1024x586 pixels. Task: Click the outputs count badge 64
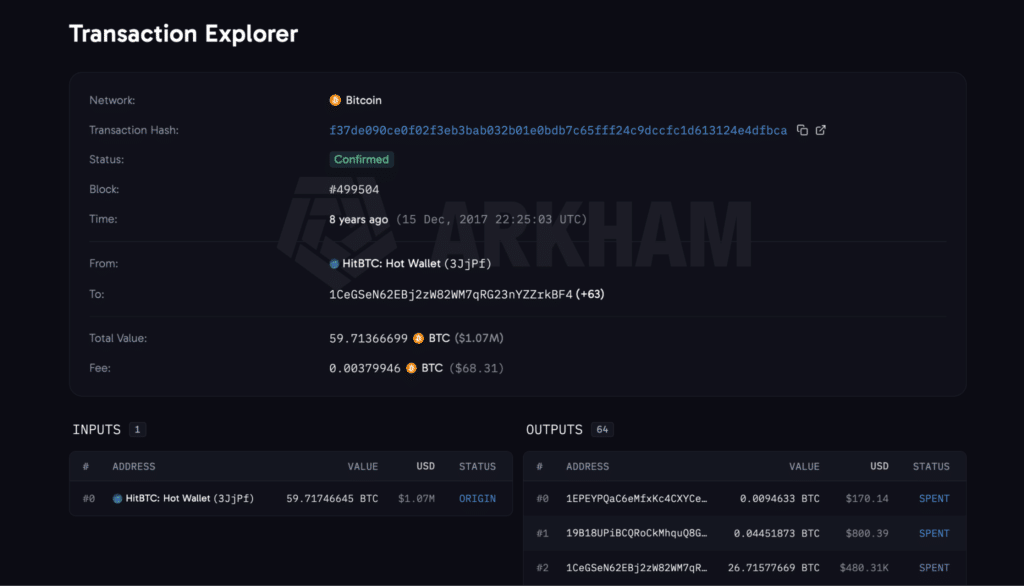pyautogui.click(x=602, y=429)
